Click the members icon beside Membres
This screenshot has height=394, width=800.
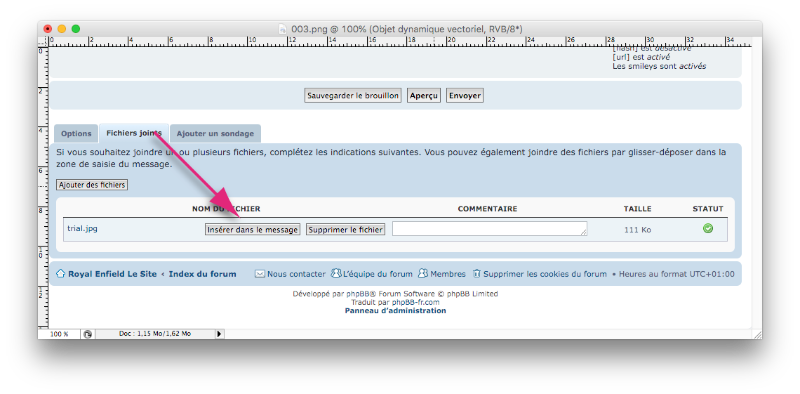coord(422,274)
